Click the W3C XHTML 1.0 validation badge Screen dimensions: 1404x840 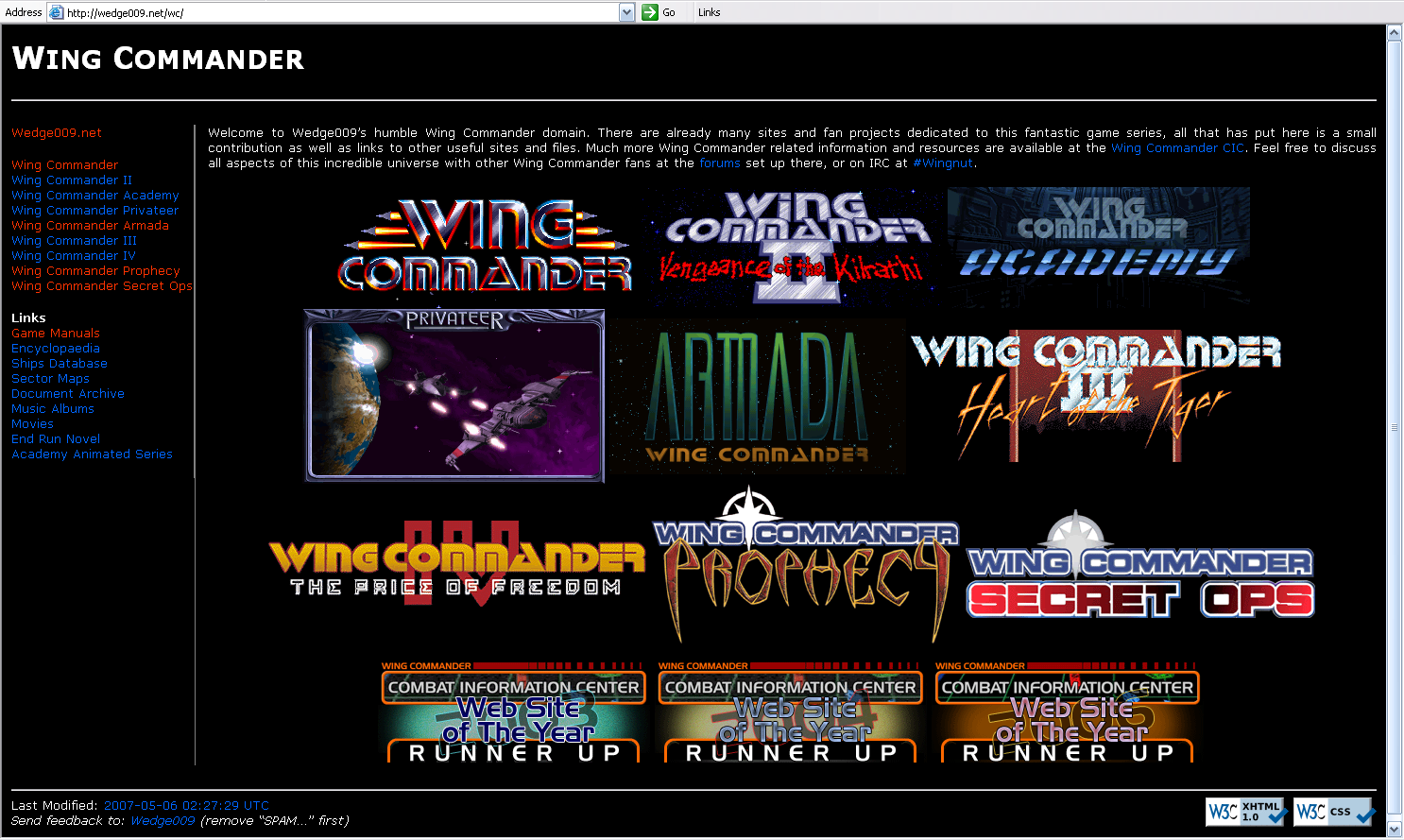[1246, 812]
